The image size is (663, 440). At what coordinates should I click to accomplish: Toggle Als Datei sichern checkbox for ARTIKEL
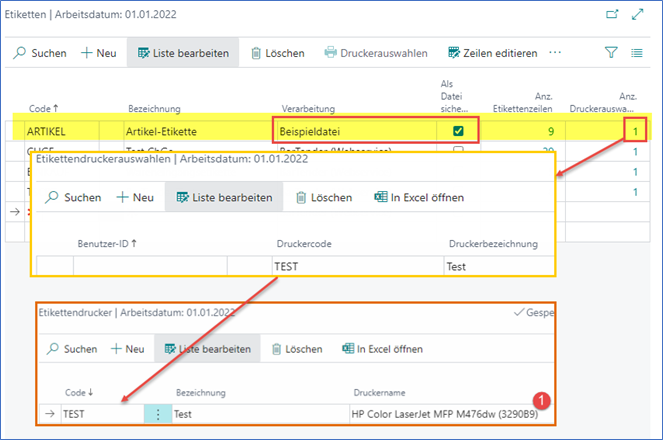coord(458,130)
